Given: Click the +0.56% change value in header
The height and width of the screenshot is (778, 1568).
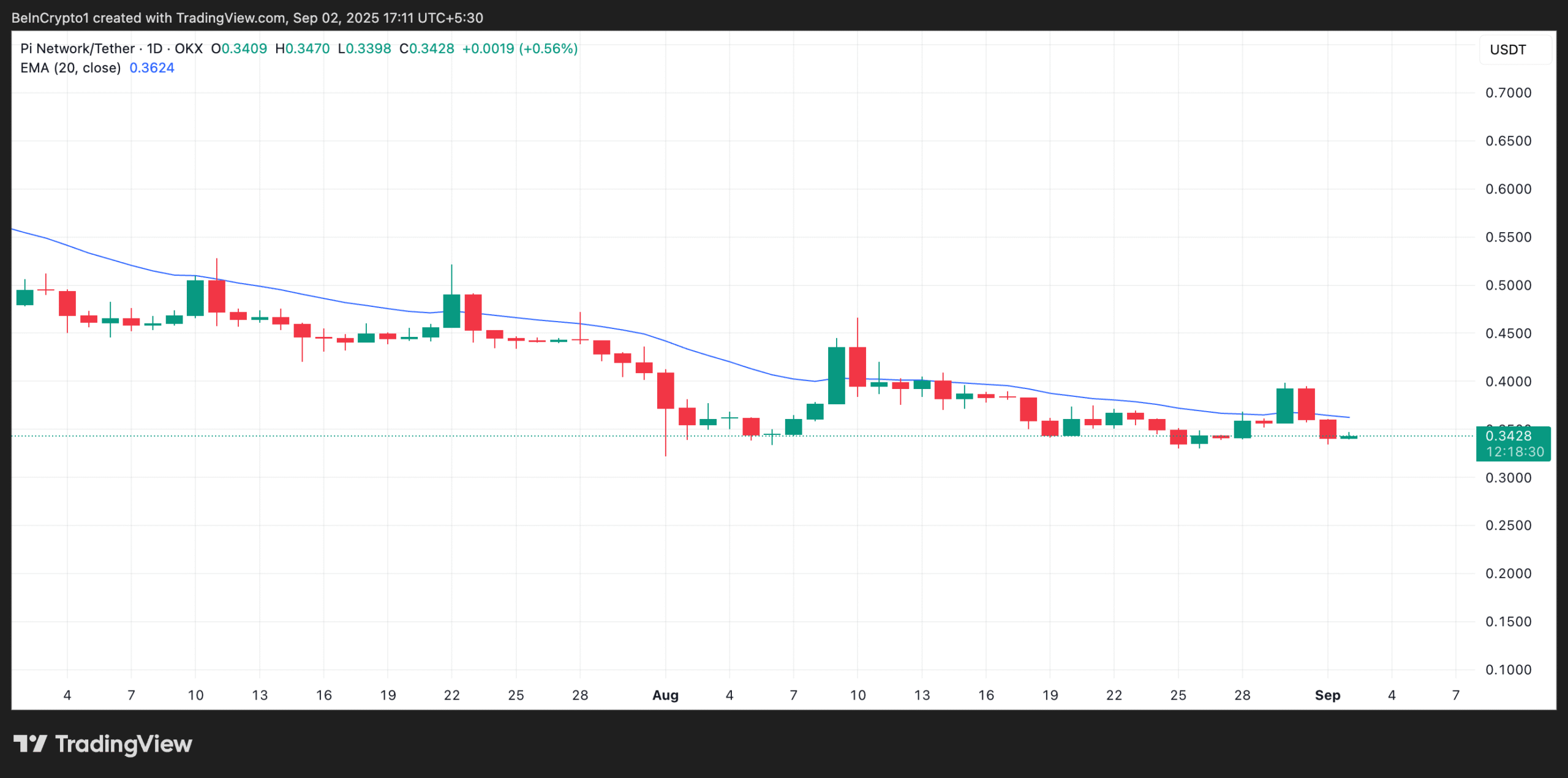Looking at the screenshot, I should (x=548, y=48).
